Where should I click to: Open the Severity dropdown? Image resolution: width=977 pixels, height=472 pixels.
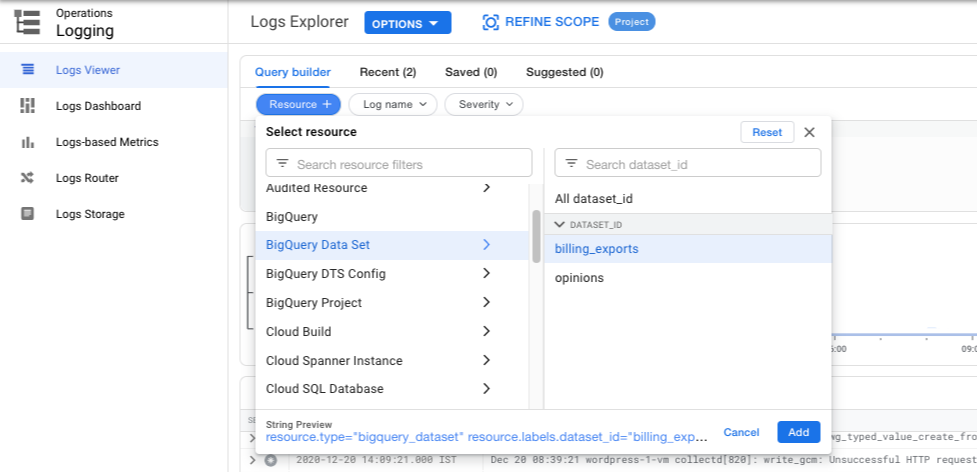[484, 105]
